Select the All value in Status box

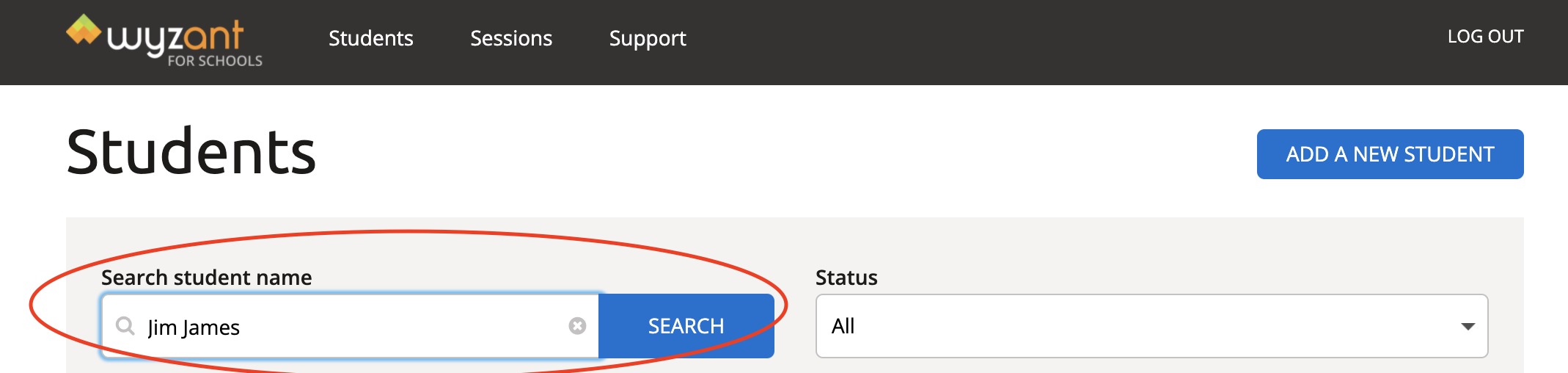(843, 326)
